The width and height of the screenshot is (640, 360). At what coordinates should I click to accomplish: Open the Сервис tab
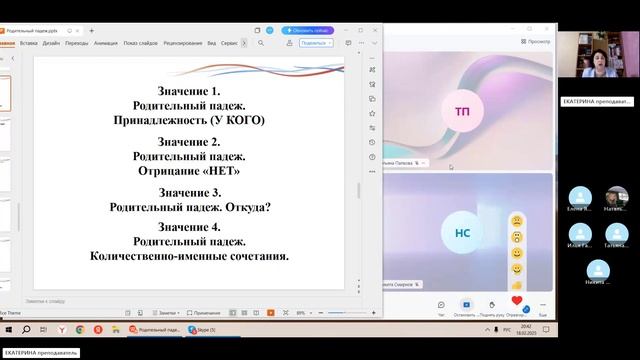(x=229, y=43)
